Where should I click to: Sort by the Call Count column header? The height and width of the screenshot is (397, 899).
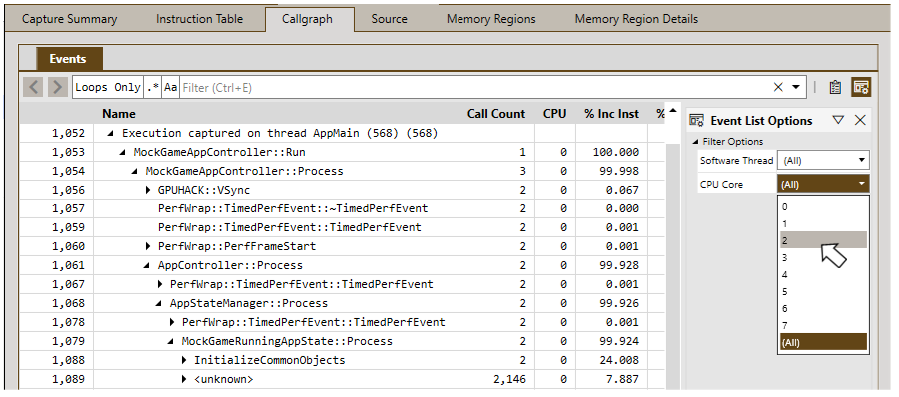pos(496,114)
